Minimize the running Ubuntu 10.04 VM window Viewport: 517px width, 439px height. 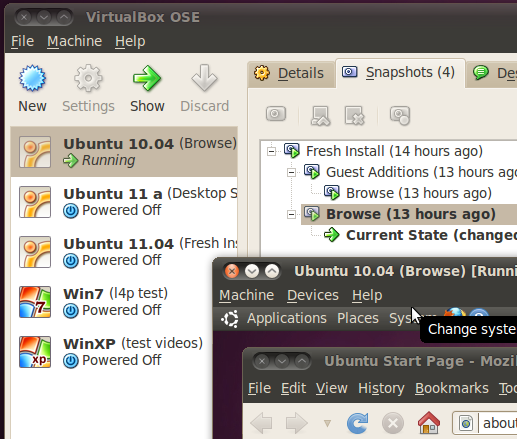pyautogui.click(x=252, y=271)
